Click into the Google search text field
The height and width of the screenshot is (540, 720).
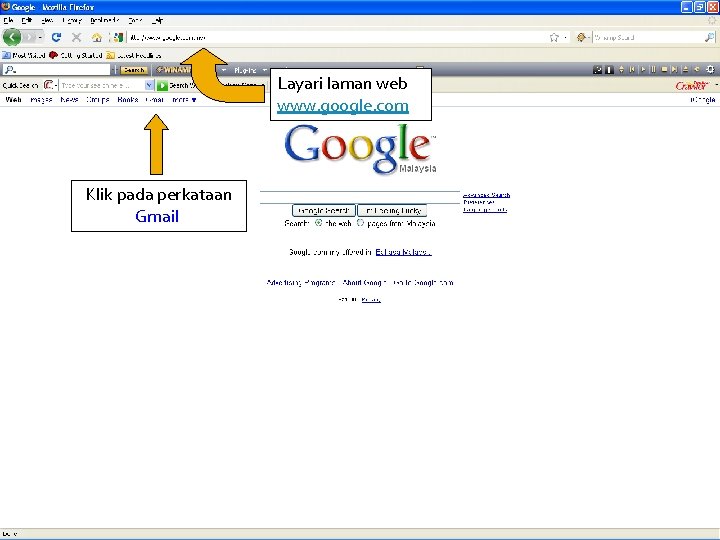pyautogui.click(x=360, y=197)
